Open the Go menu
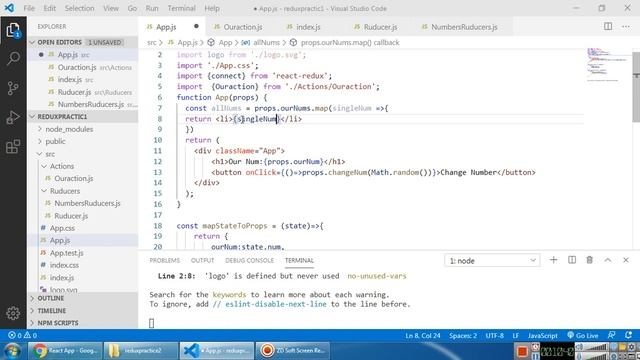640x360 pixels. (132, 8)
